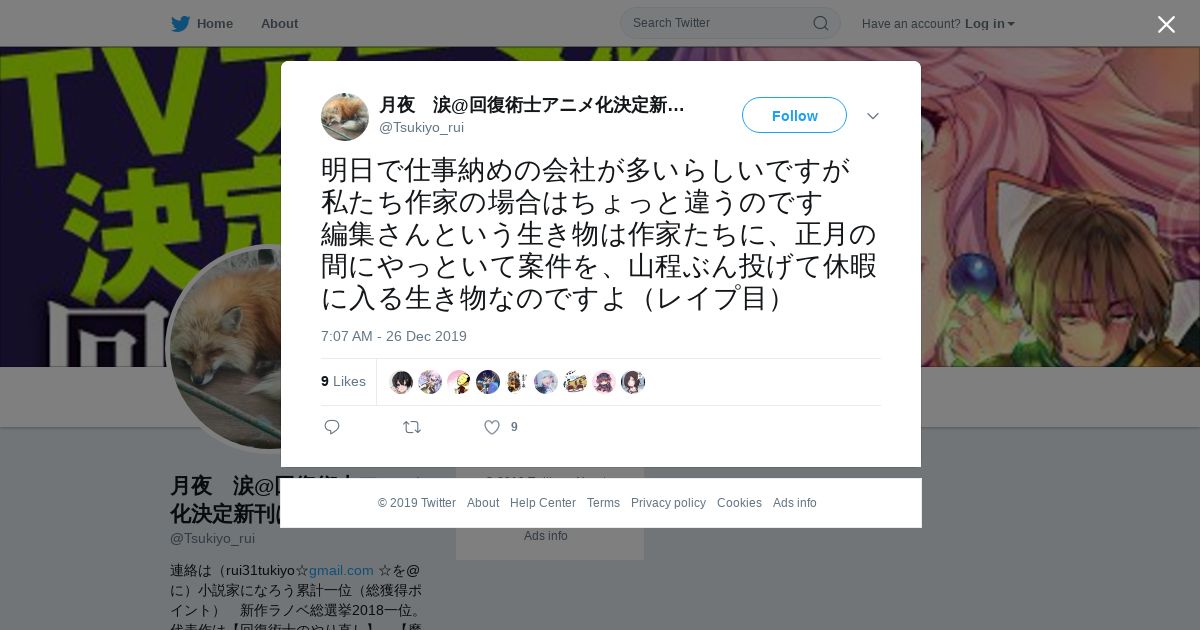Open the @Tsukiyo_rui handle in tweet
Viewport: 1200px width, 630px height.
coord(421,127)
